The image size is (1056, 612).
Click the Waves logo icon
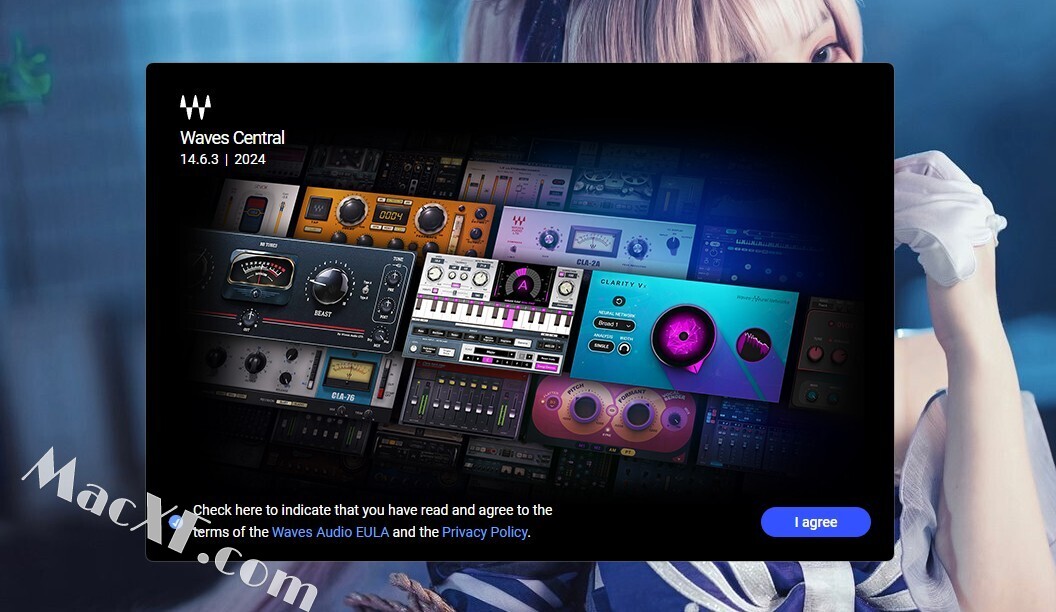pos(195,107)
